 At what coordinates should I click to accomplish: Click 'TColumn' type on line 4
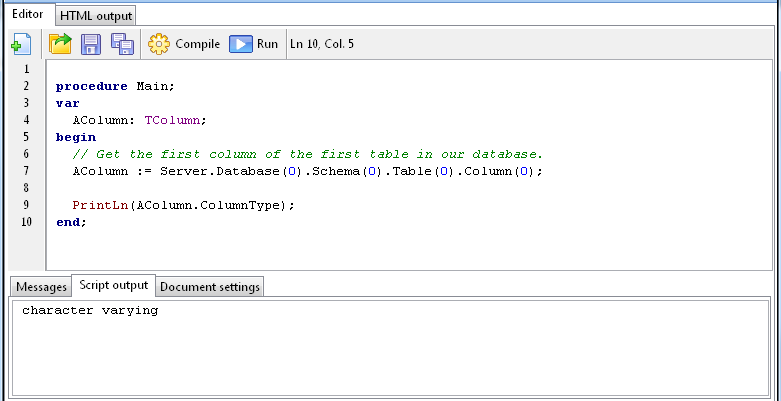coord(172,120)
